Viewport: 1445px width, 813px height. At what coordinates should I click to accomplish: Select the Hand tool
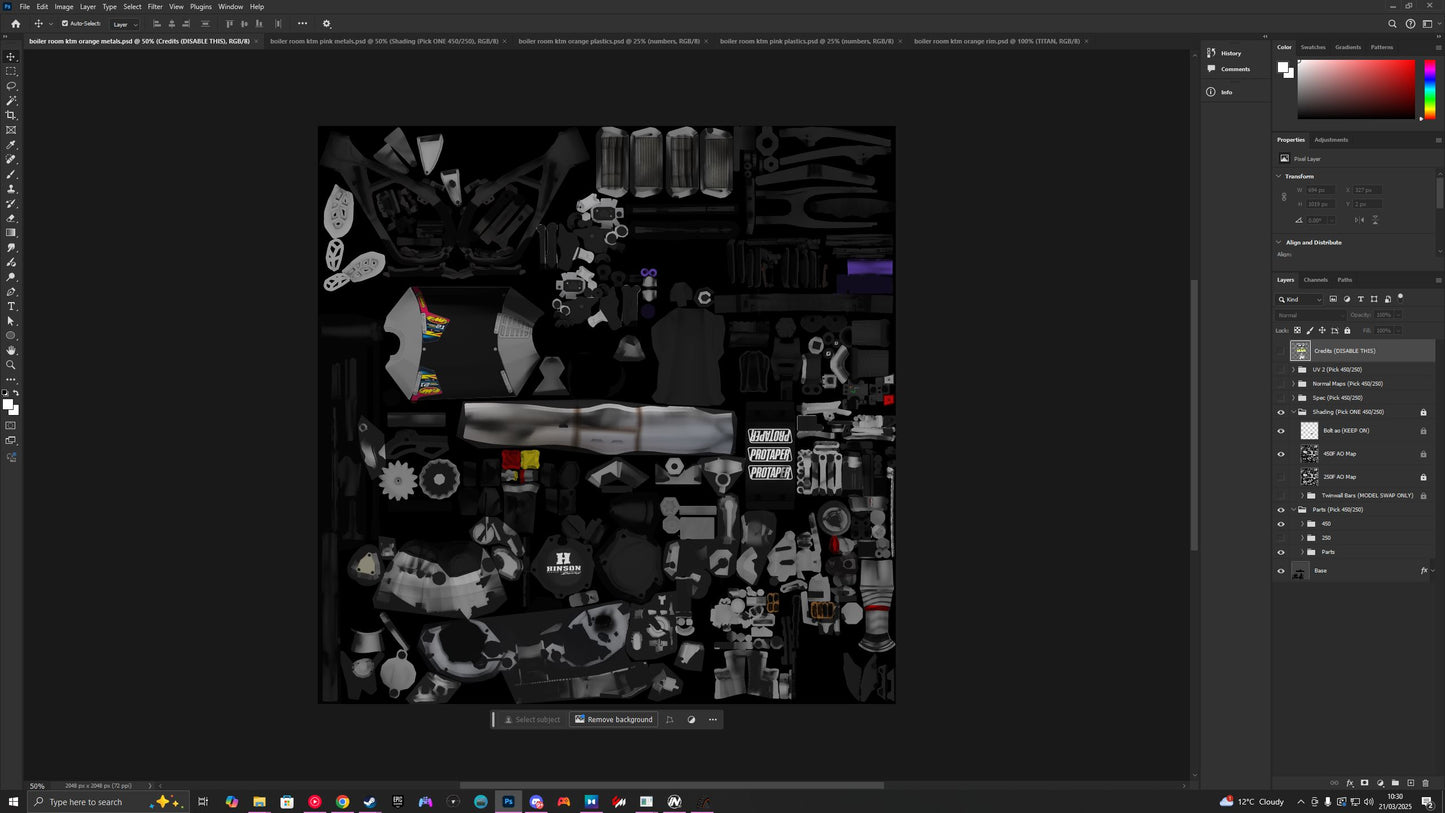click(x=11, y=350)
